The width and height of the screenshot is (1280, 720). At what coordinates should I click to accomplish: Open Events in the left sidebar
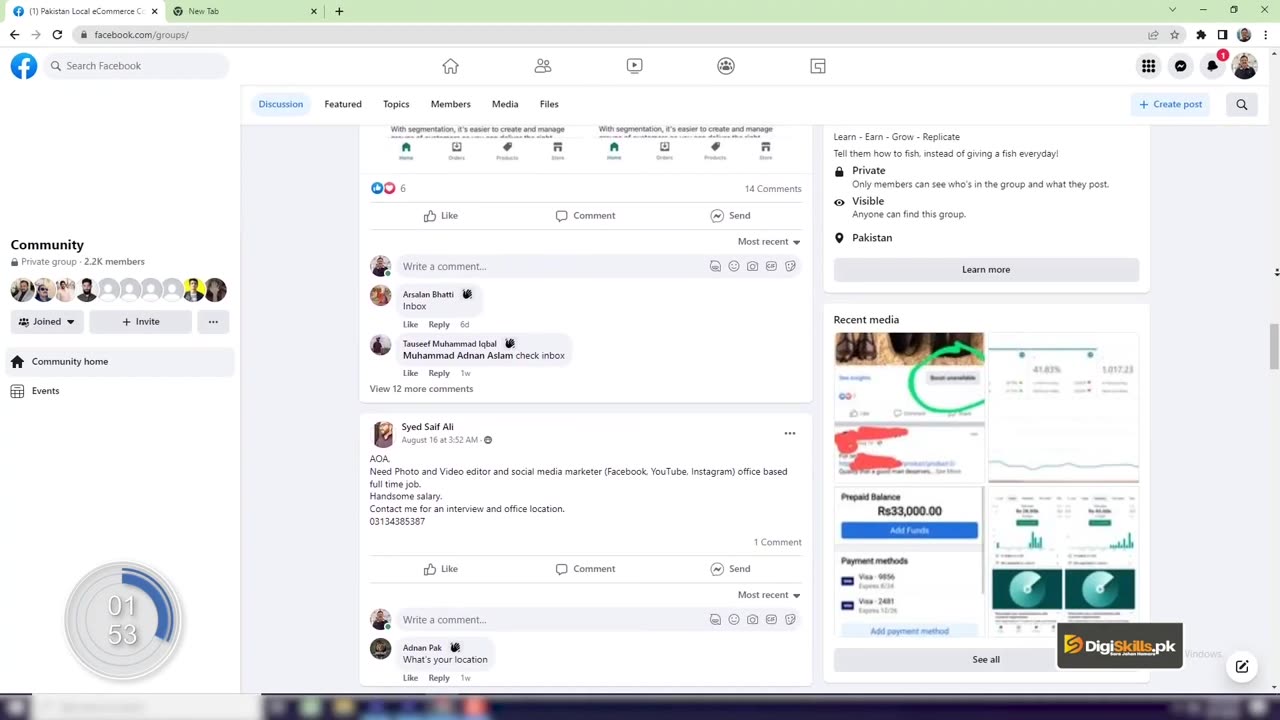pyautogui.click(x=120, y=391)
